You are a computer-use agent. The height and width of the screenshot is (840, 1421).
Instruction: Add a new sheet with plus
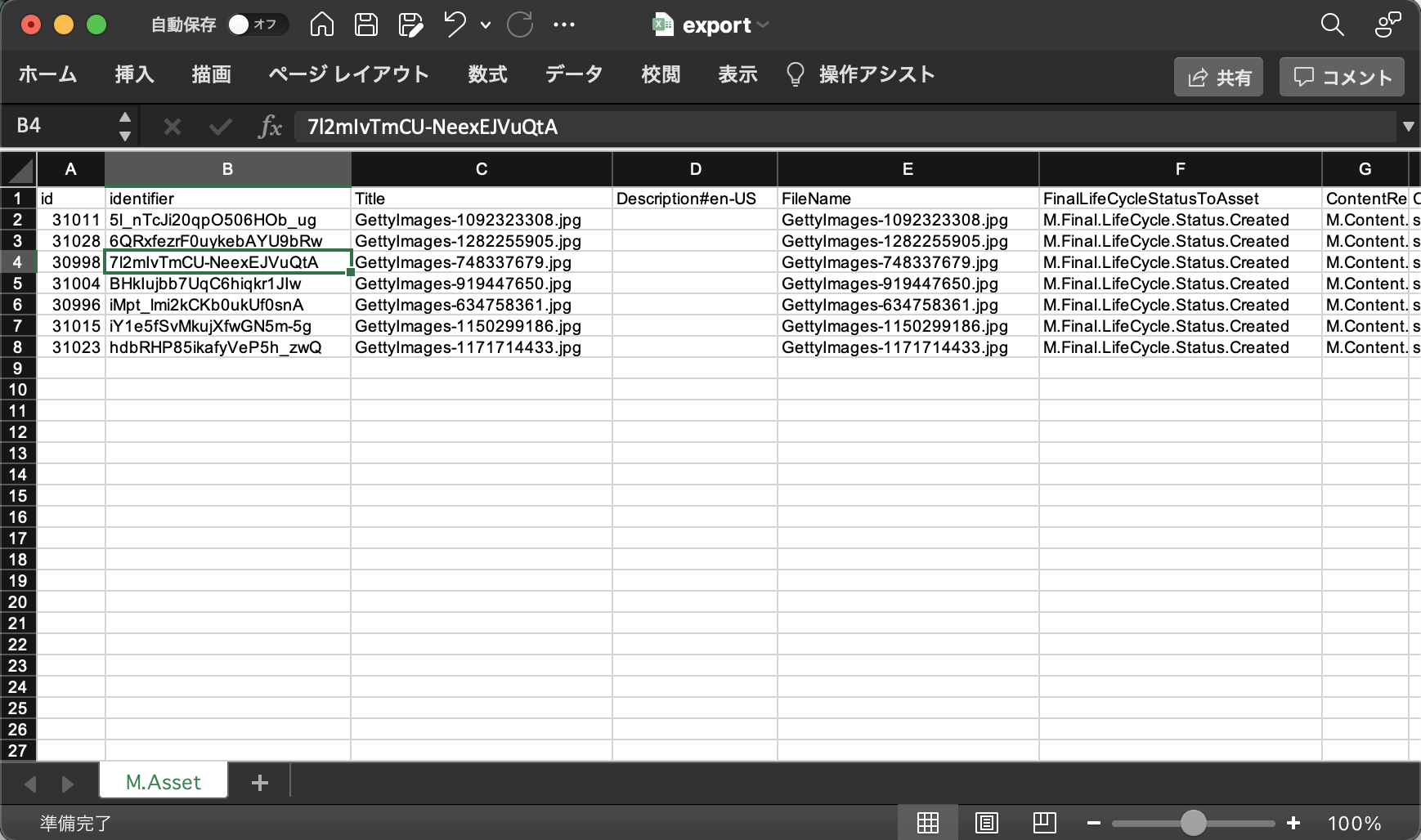pos(260,783)
